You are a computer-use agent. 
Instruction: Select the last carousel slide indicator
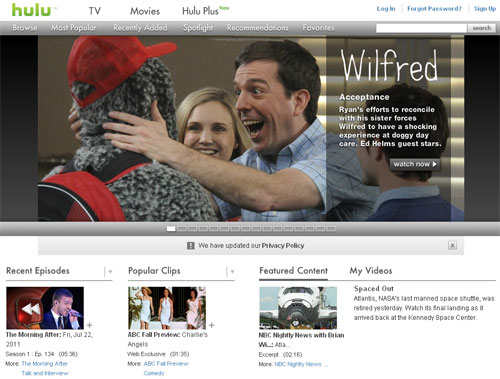(x=331, y=229)
